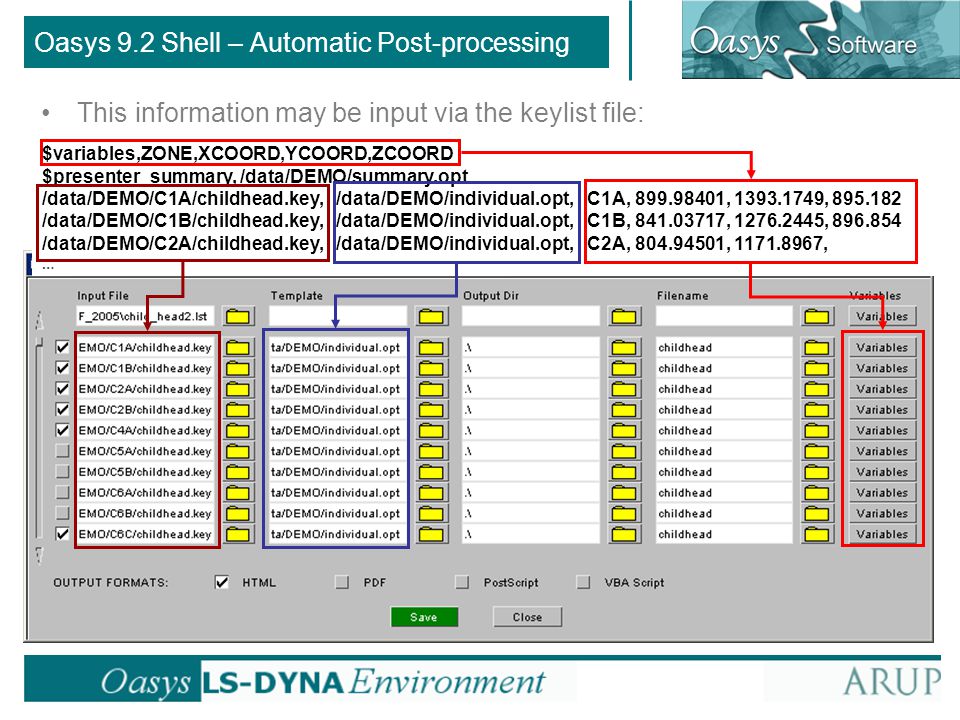Browse template folder in the C5B row
960x720 pixels.
point(431,473)
